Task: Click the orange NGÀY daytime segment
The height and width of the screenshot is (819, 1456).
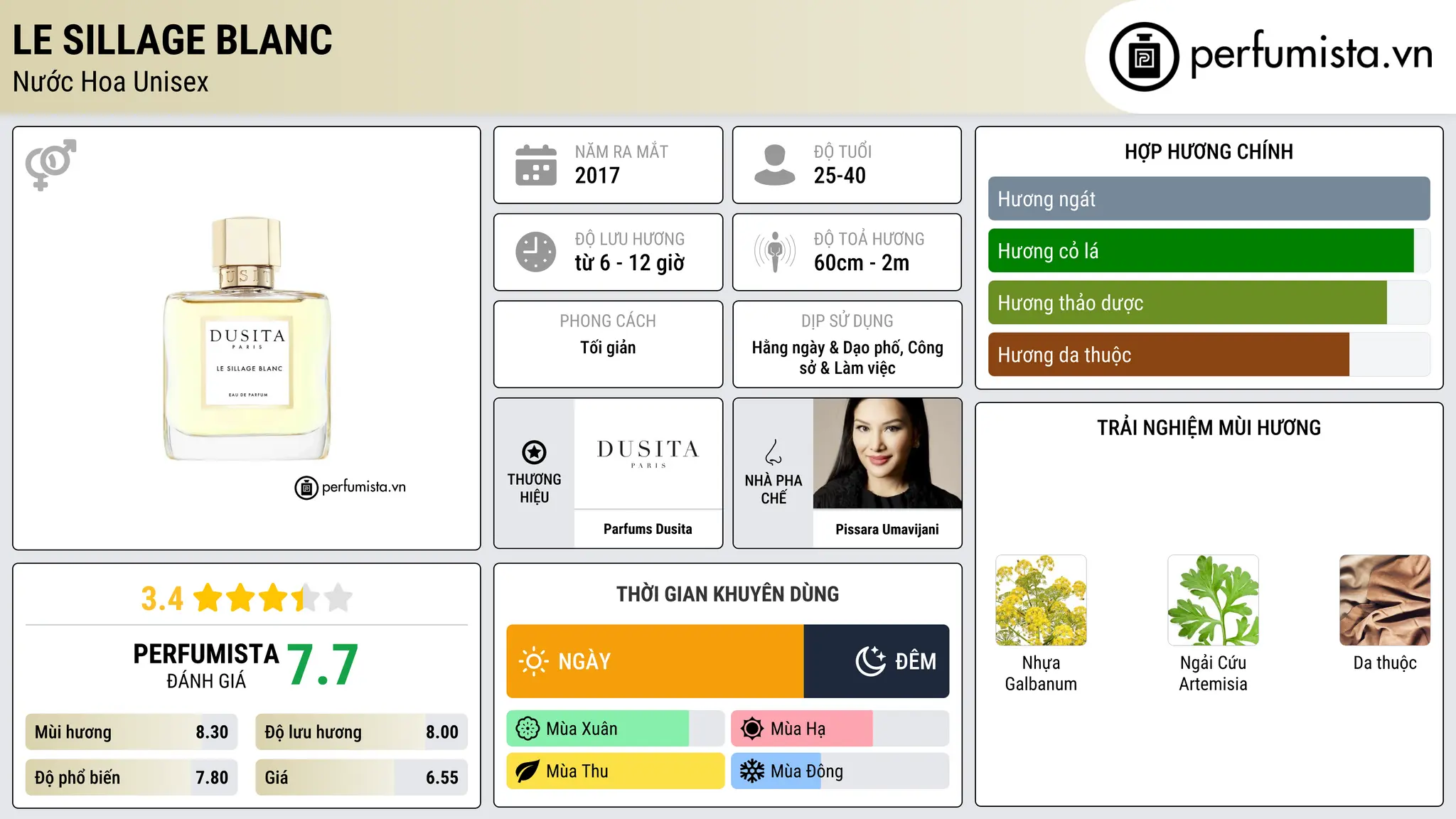Action: [655, 661]
